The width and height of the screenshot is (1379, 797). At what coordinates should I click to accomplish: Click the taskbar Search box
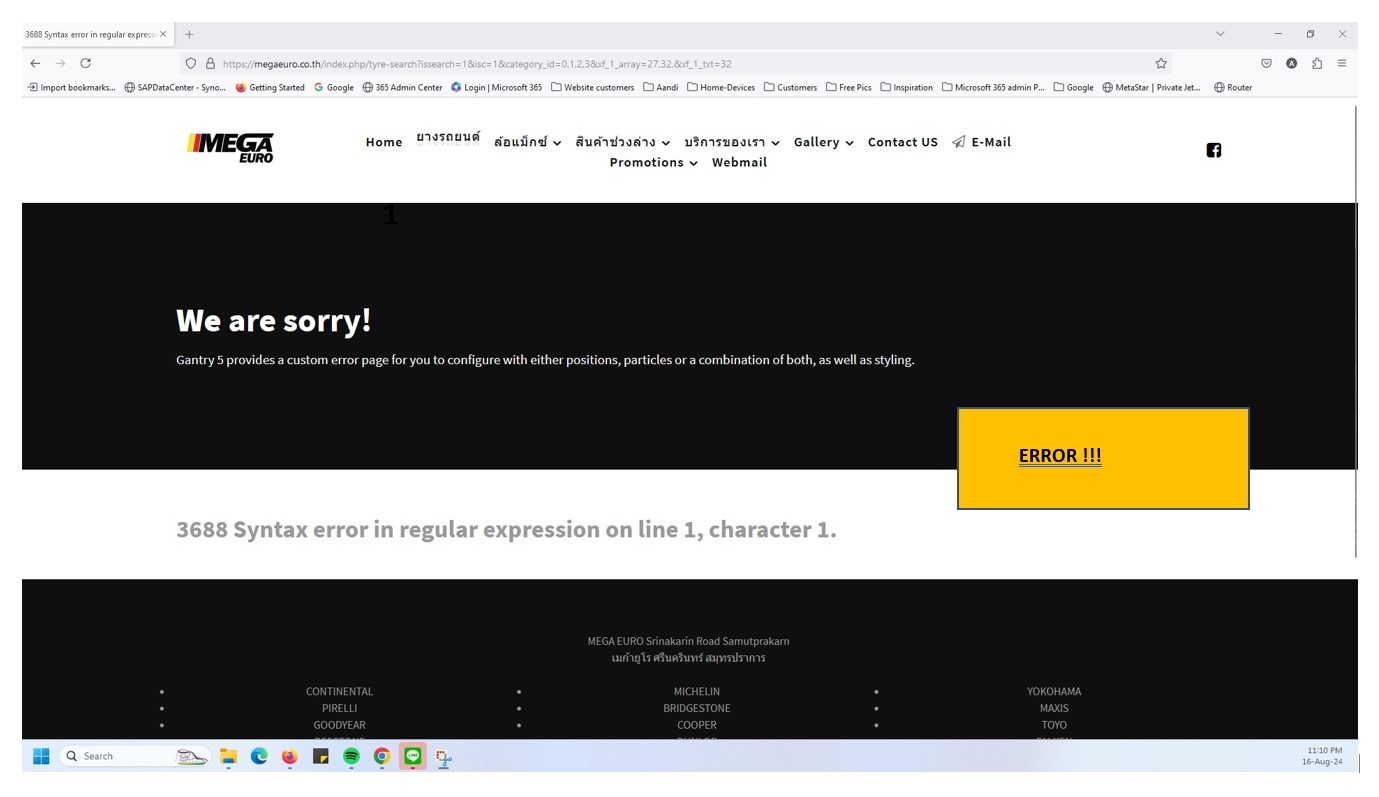(135, 756)
